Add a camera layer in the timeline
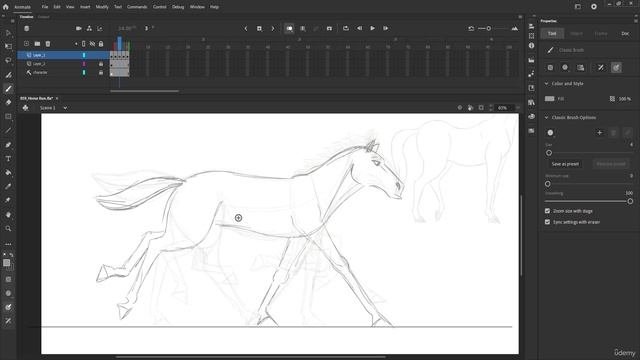Screen dimensions: 640x360 click(x=79, y=29)
